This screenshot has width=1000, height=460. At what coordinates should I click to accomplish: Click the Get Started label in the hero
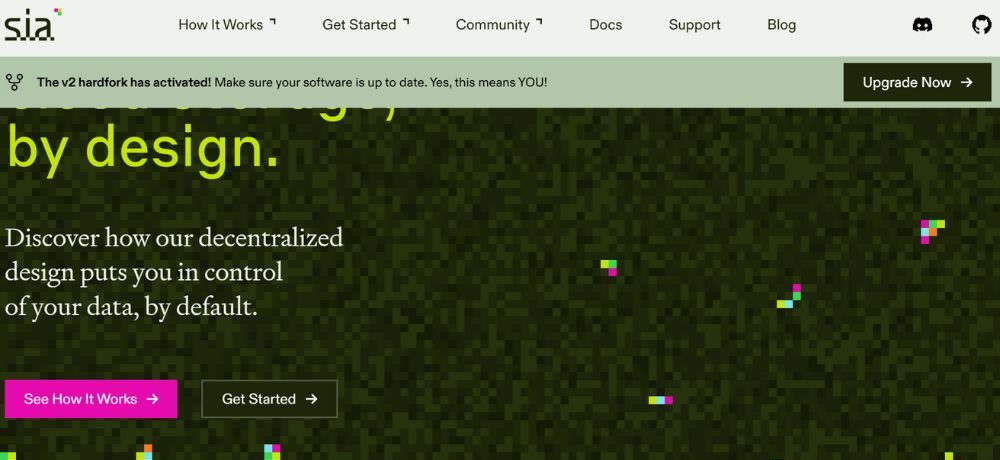tap(259, 399)
